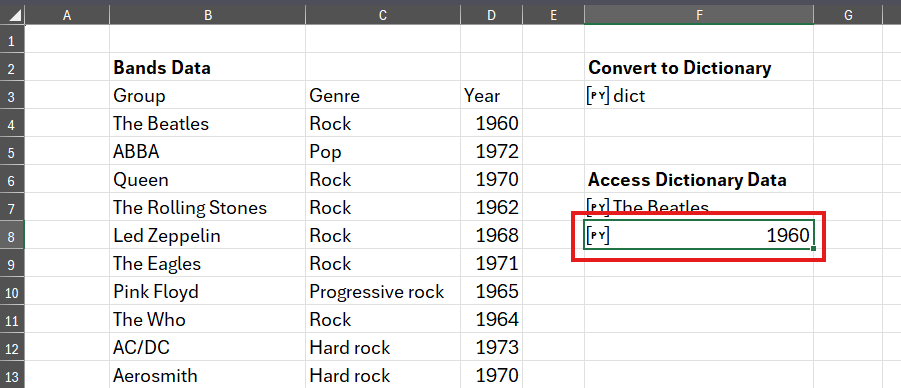Click the 'Genre' header cell
The image size is (901, 388).
383,95
